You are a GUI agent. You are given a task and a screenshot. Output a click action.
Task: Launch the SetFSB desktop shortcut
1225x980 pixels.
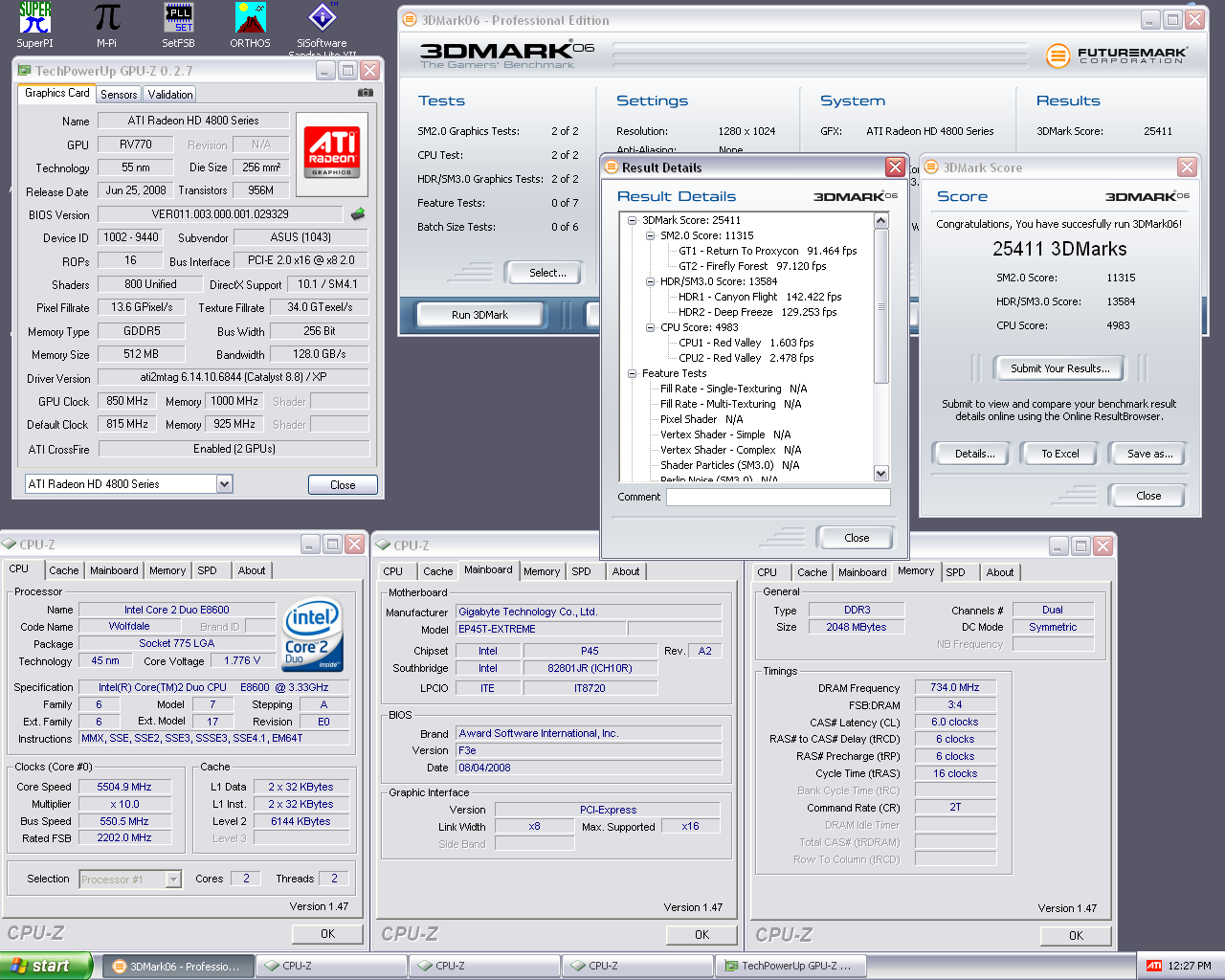(178, 24)
